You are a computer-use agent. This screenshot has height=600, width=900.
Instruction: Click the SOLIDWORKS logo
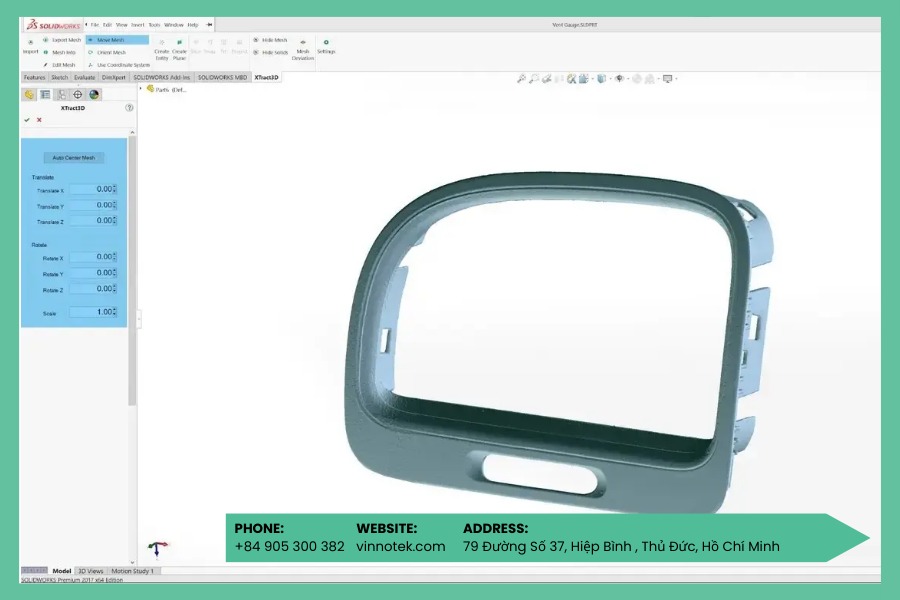(53, 25)
